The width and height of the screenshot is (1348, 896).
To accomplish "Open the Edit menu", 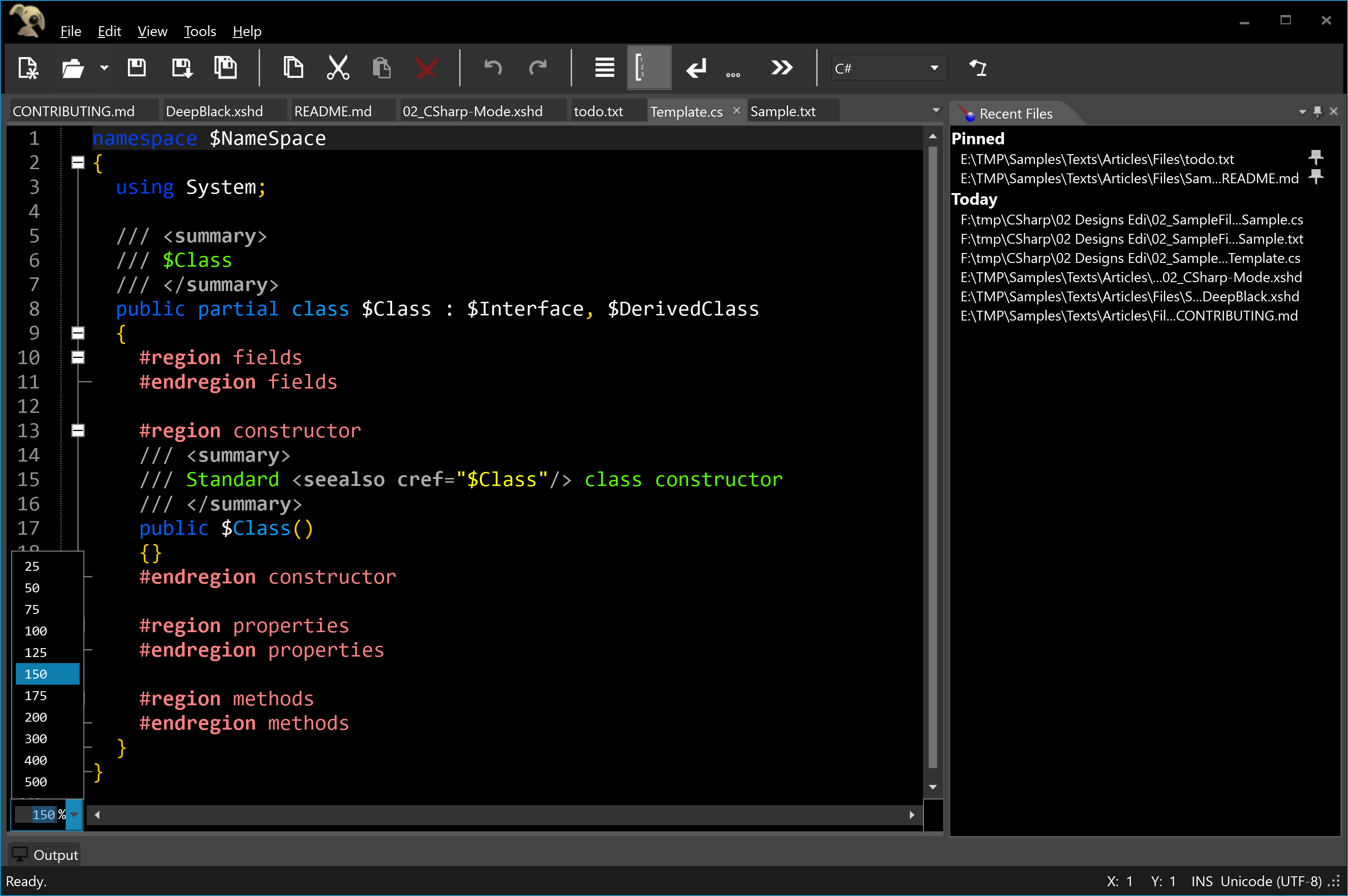I will pos(109,31).
